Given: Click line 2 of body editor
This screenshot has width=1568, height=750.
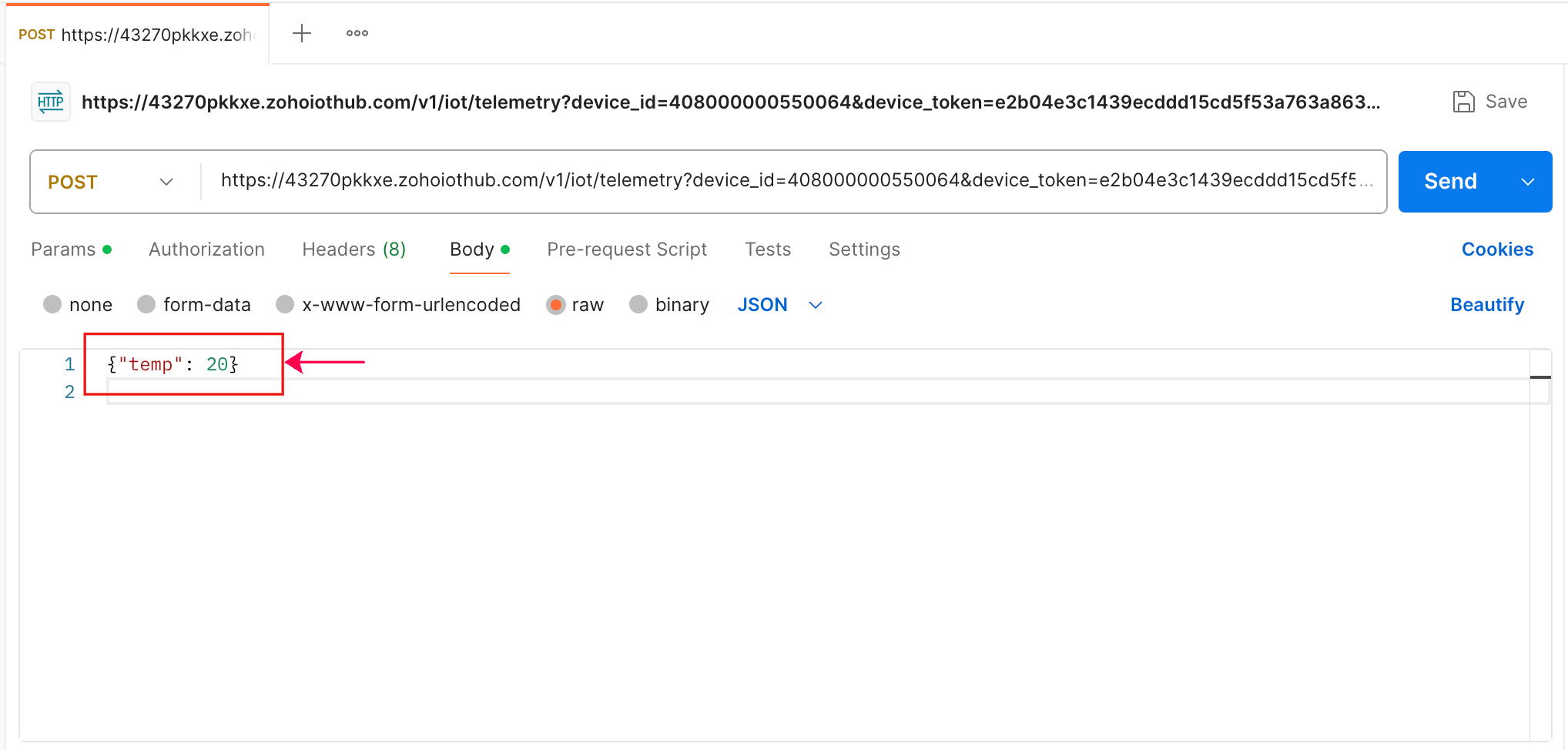Looking at the screenshot, I should 770,392.
